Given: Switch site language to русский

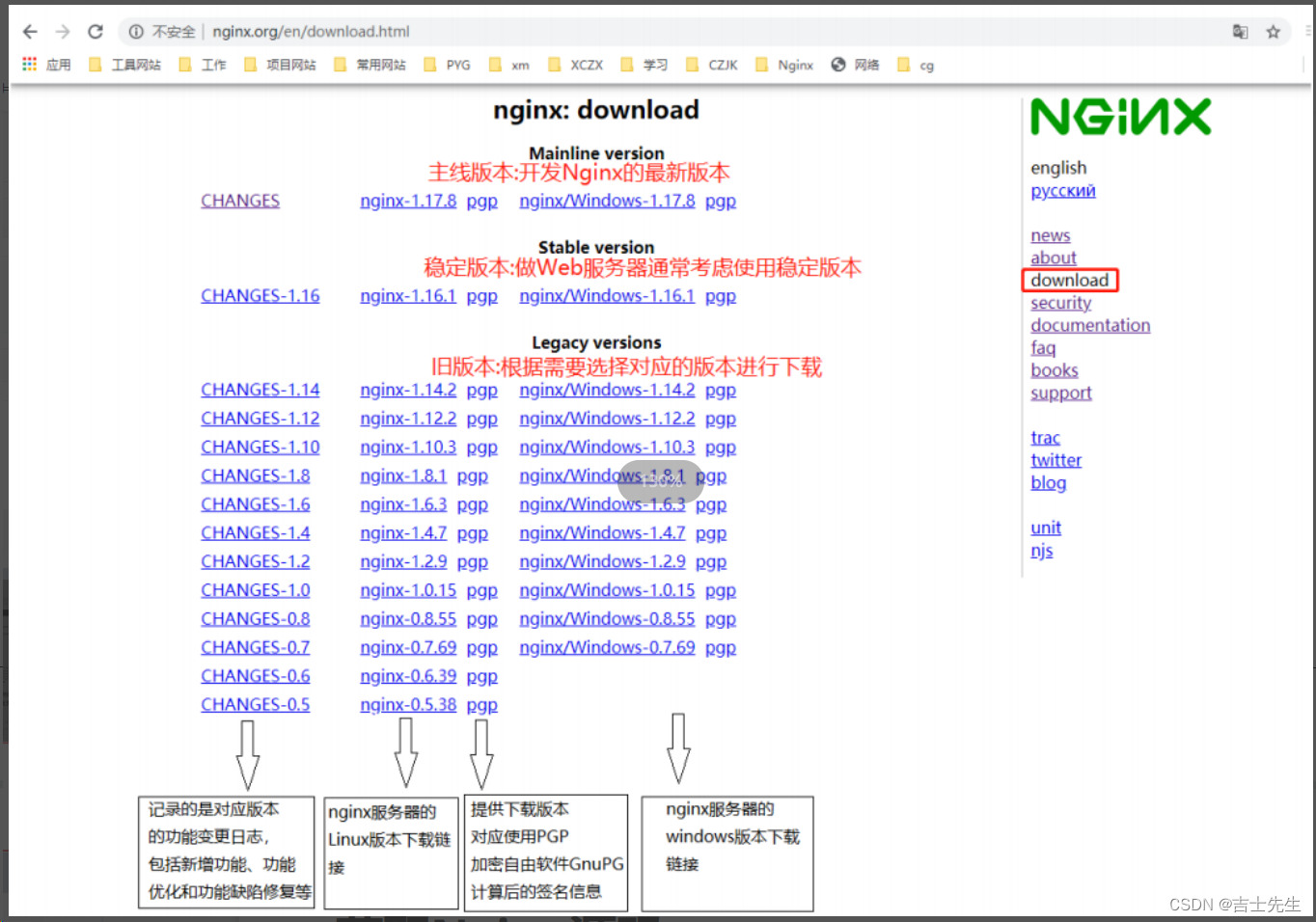Looking at the screenshot, I should tap(1063, 191).
